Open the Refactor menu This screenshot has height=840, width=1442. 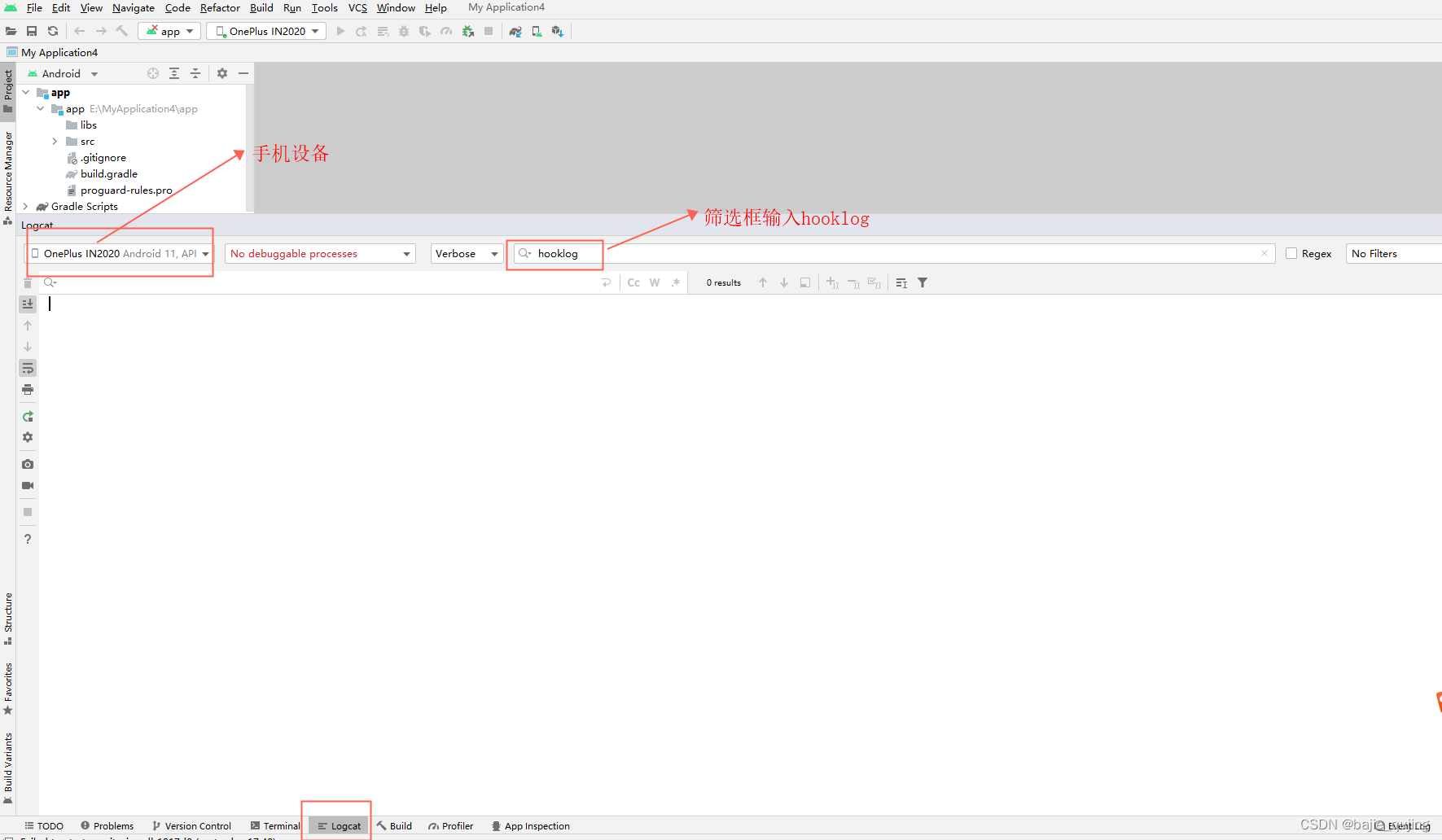[220, 8]
